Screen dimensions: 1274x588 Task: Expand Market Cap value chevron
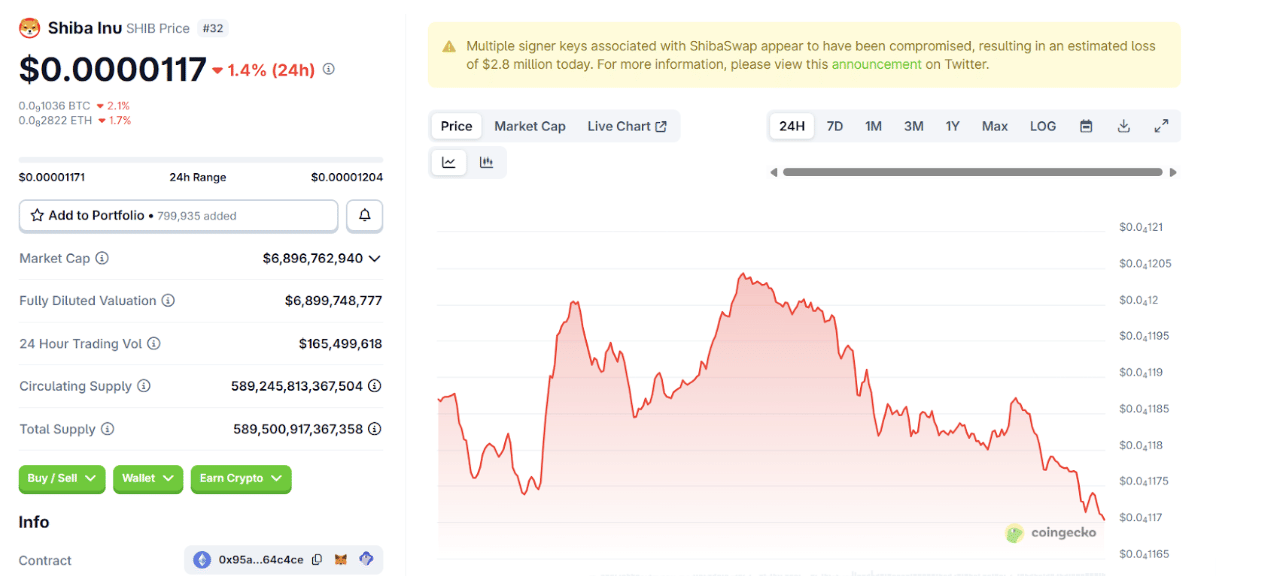[375, 258]
